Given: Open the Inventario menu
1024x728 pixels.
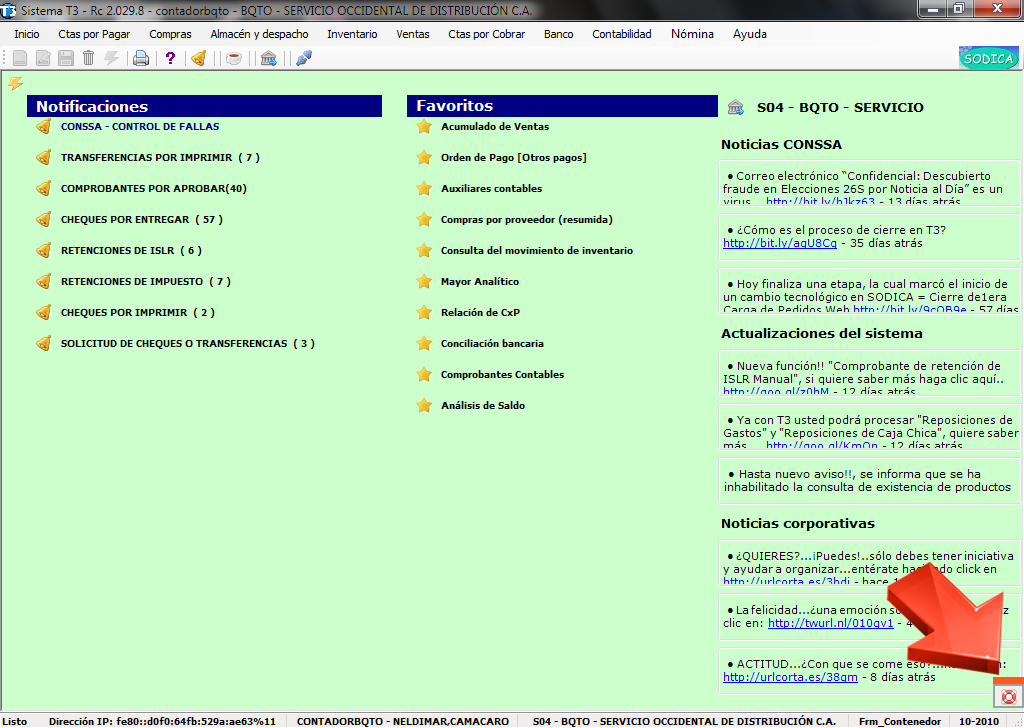Looking at the screenshot, I should pos(352,34).
